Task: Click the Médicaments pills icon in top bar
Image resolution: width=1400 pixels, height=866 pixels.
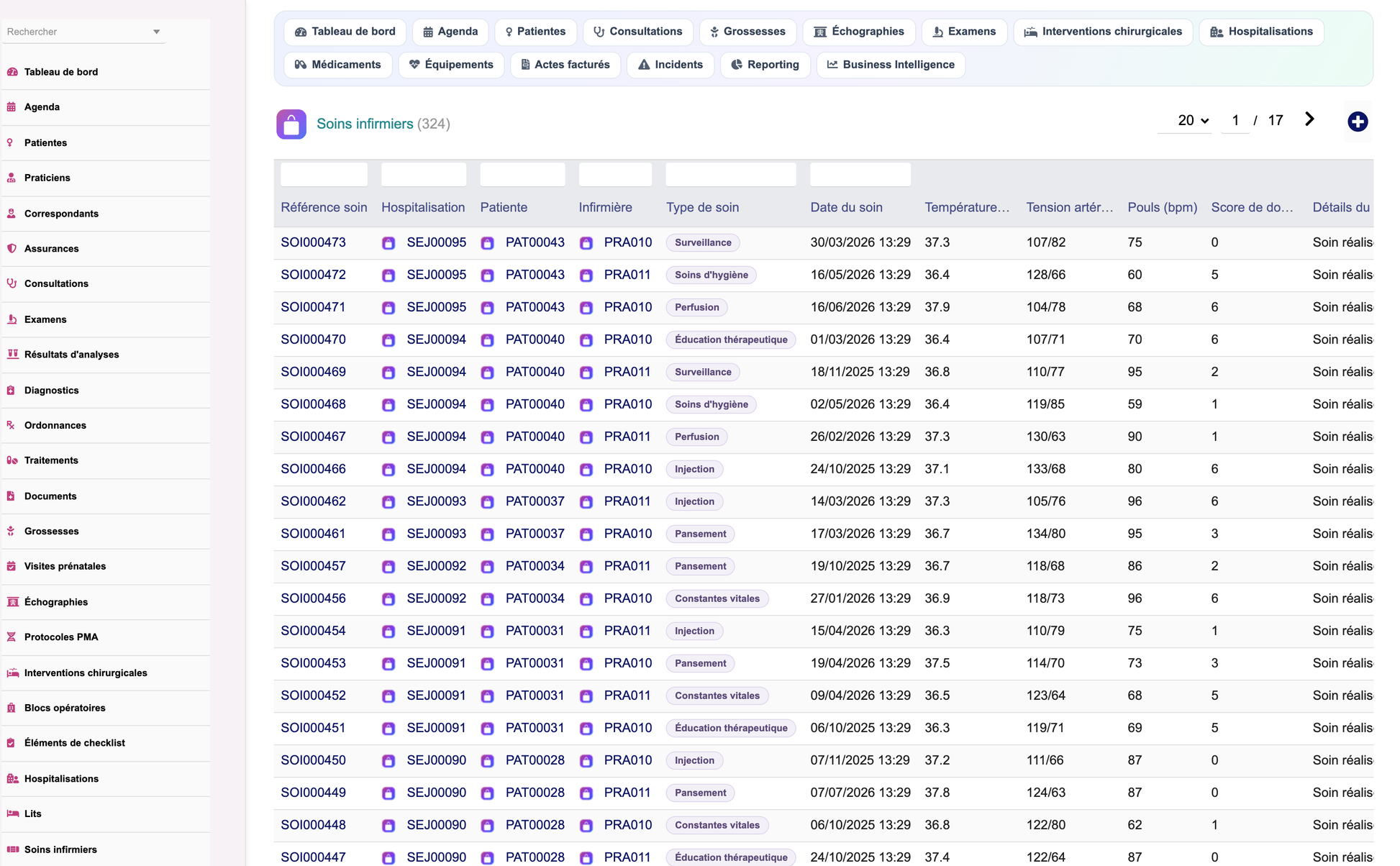Action: [300, 65]
